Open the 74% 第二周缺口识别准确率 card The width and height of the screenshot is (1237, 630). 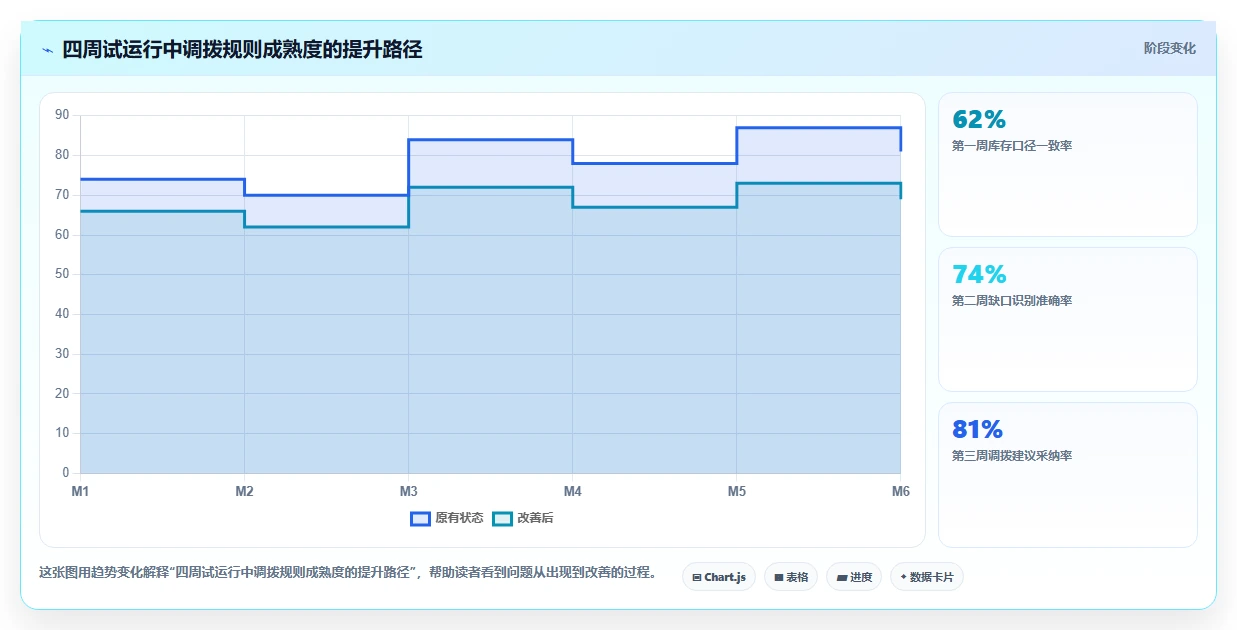(x=1067, y=319)
